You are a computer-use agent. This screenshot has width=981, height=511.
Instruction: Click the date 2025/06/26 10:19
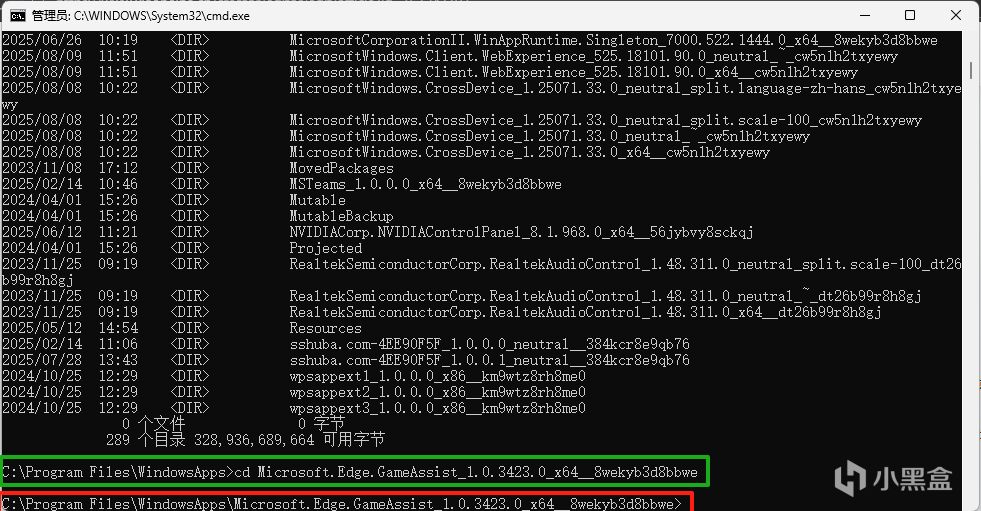(70, 41)
